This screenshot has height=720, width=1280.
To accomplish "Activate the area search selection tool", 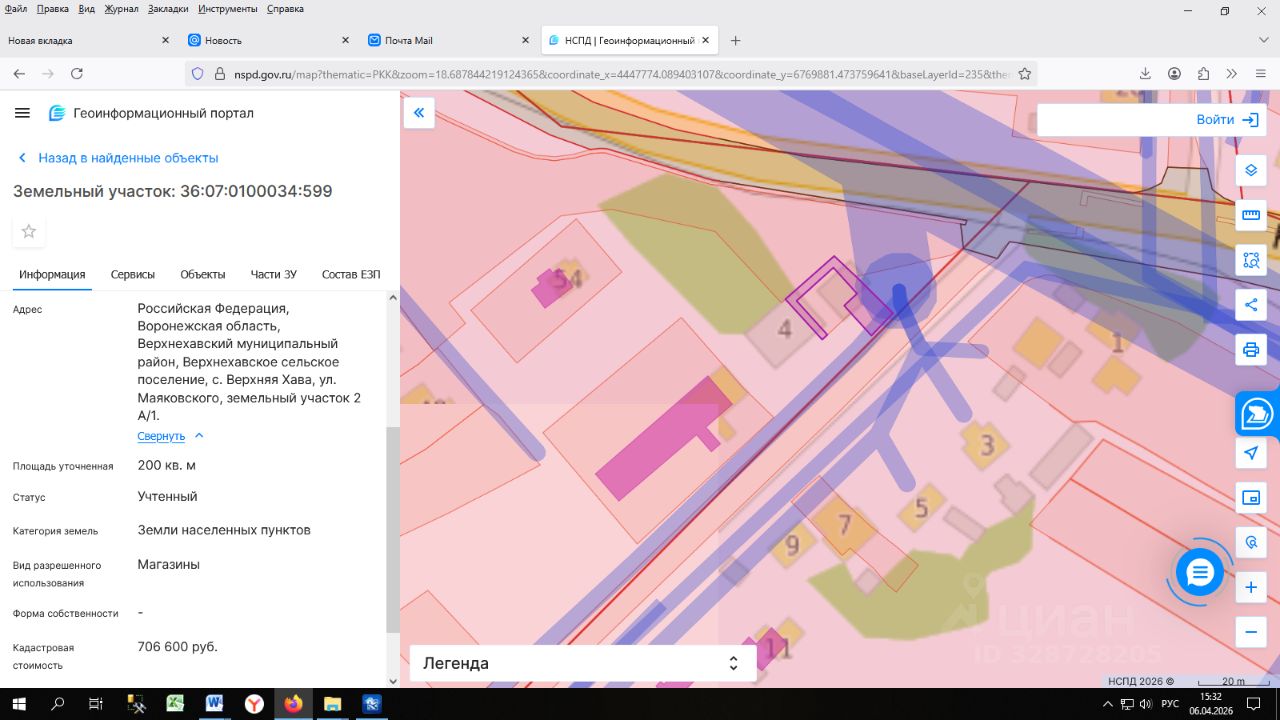I will click(x=1250, y=261).
